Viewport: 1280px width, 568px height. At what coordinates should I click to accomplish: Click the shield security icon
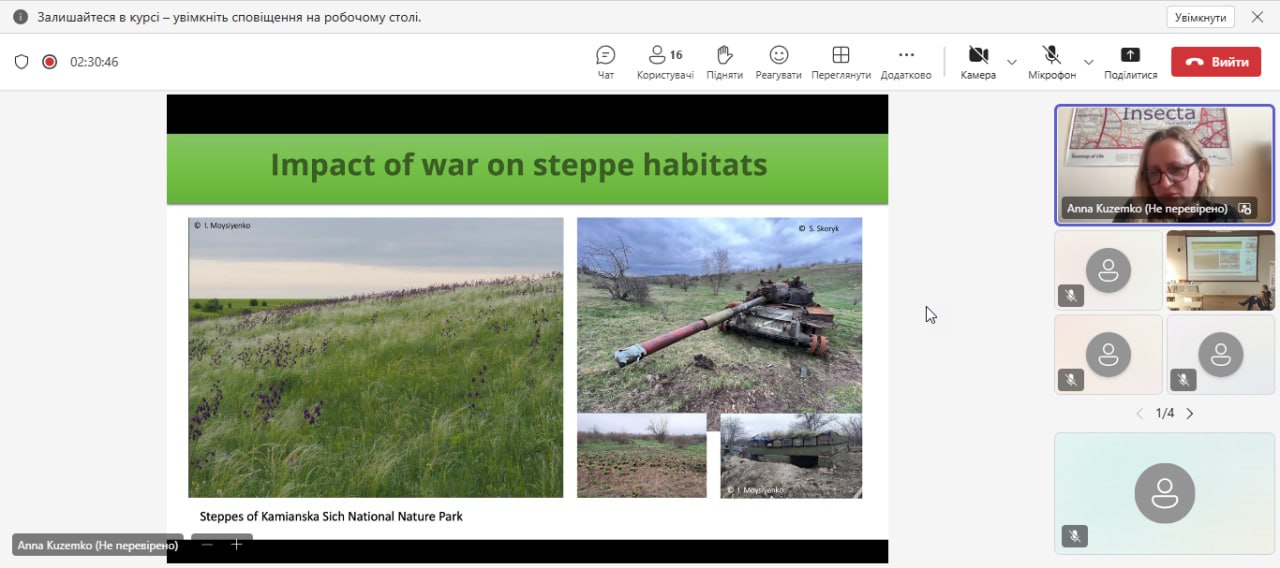pos(21,62)
